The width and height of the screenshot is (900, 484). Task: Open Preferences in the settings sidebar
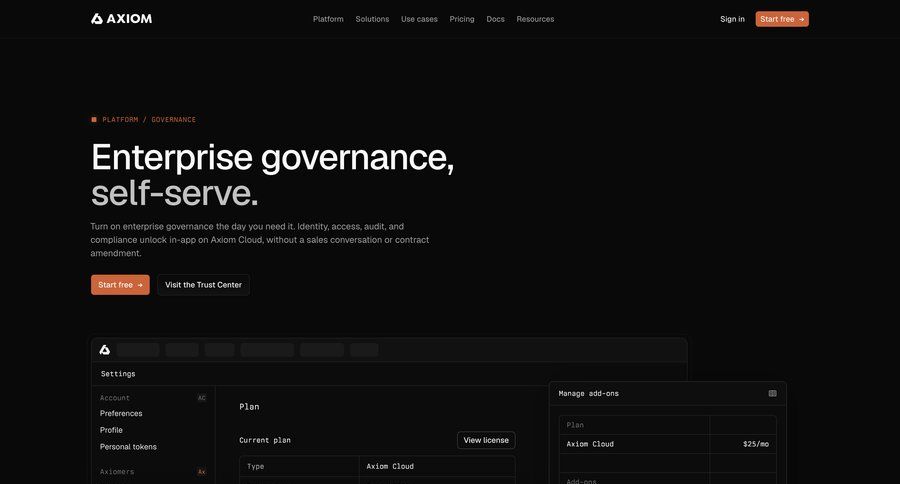(121, 413)
